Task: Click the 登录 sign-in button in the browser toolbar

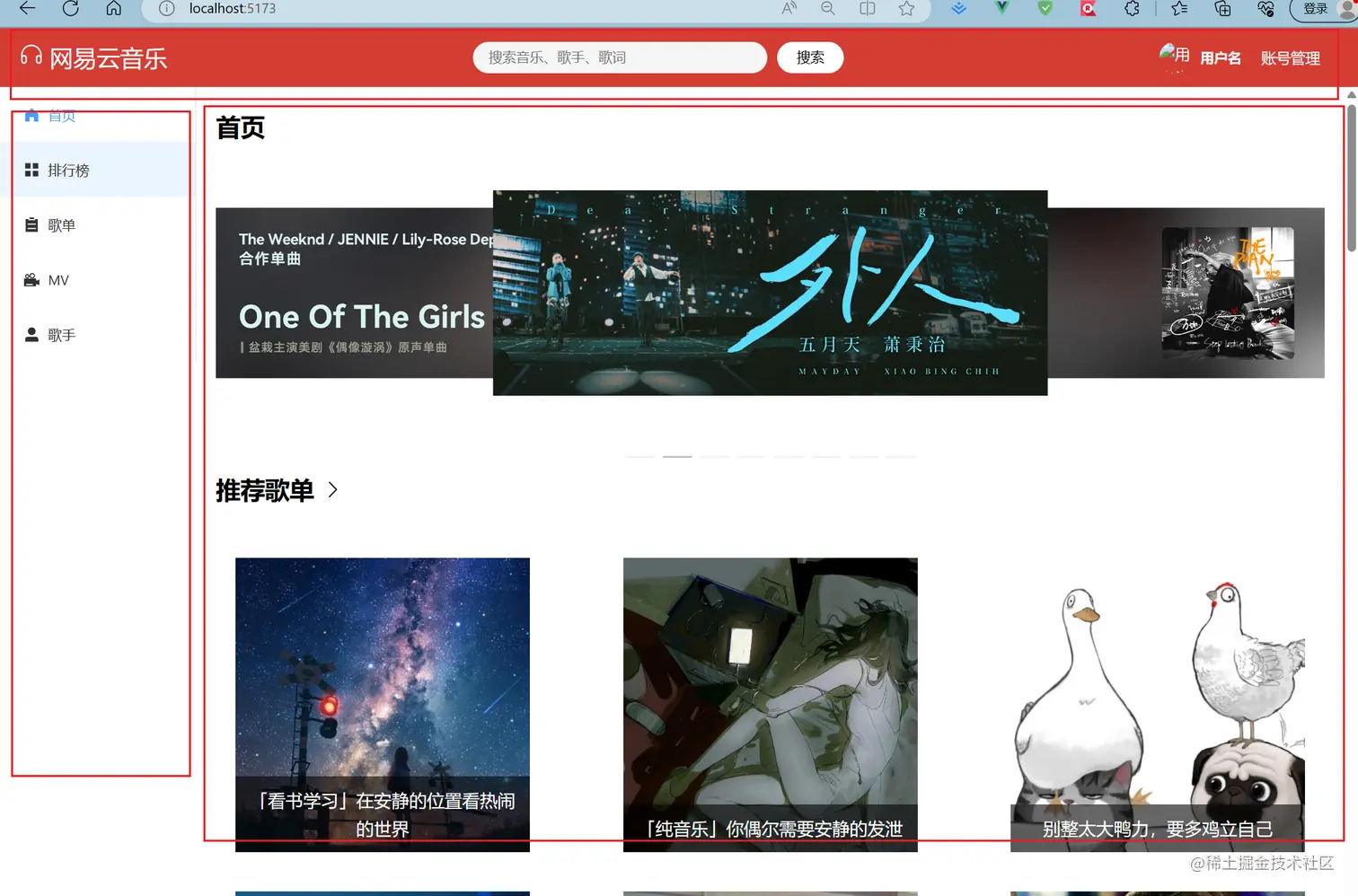Action: 1323,9
